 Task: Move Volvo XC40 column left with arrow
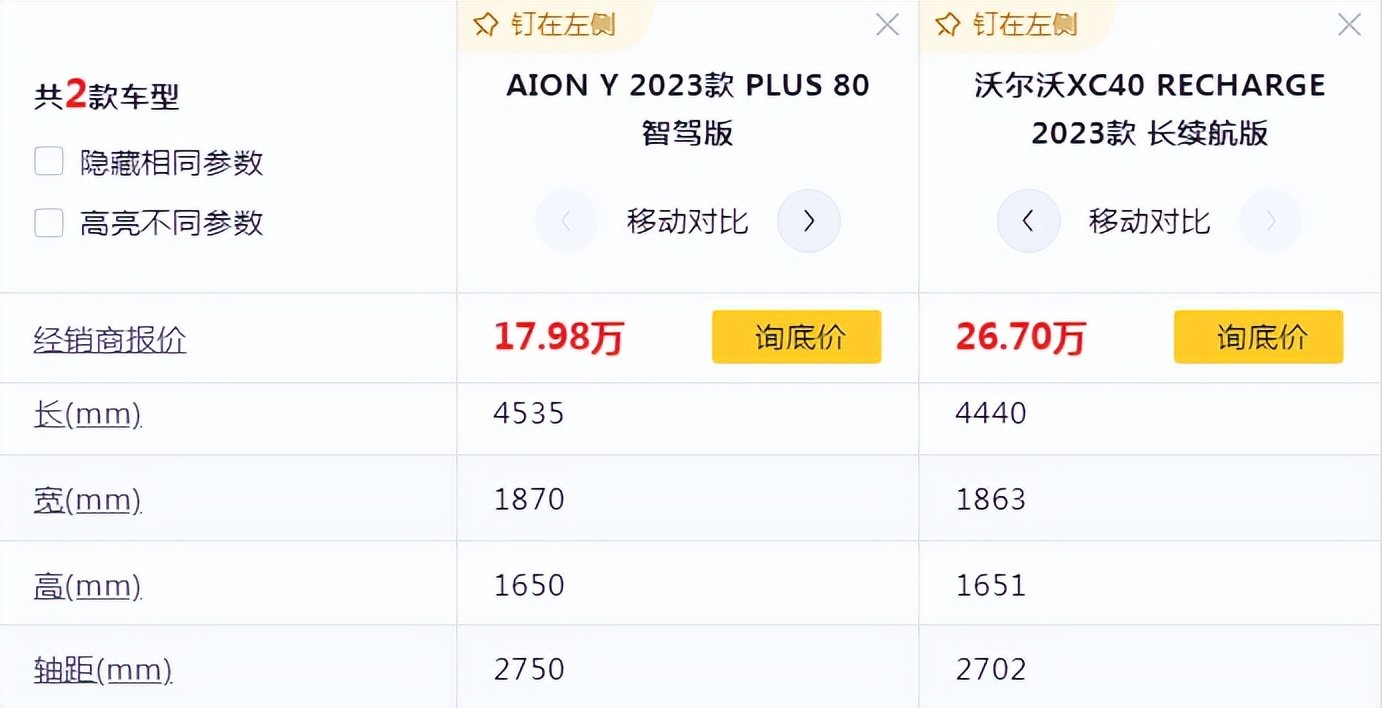(x=1029, y=221)
